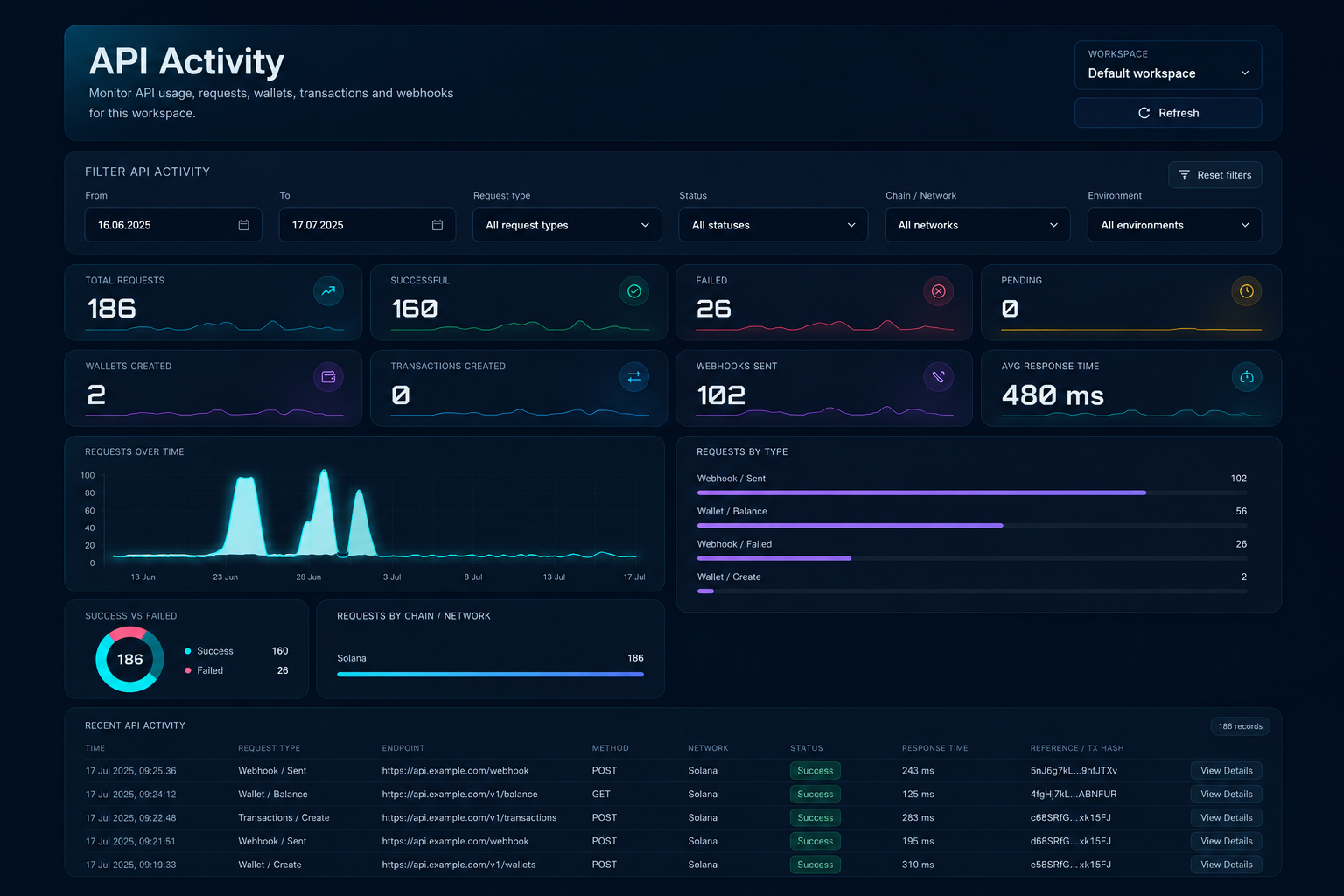
Task: Open the From date calendar icon
Action: point(244,225)
